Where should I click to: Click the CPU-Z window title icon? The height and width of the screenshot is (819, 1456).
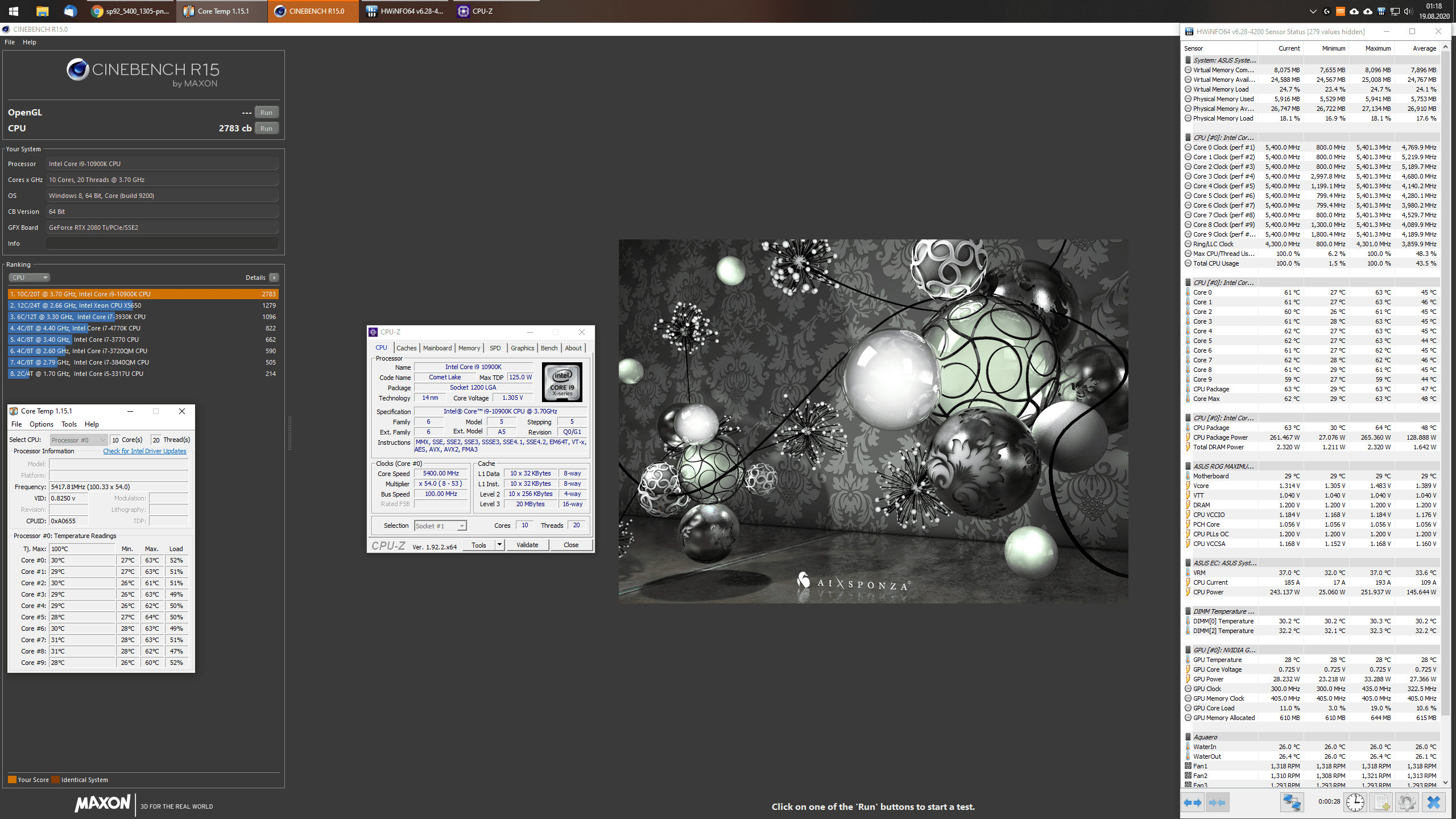pos(373,332)
